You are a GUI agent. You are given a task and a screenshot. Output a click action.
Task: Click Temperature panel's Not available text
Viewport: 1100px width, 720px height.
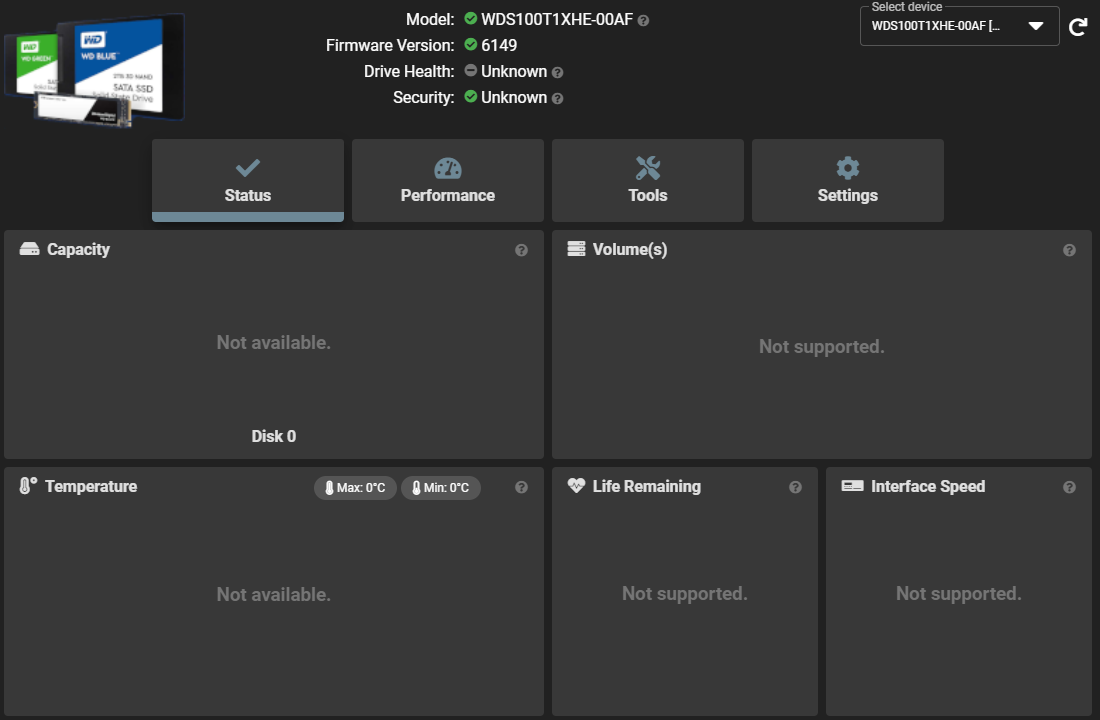click(274, 594)
